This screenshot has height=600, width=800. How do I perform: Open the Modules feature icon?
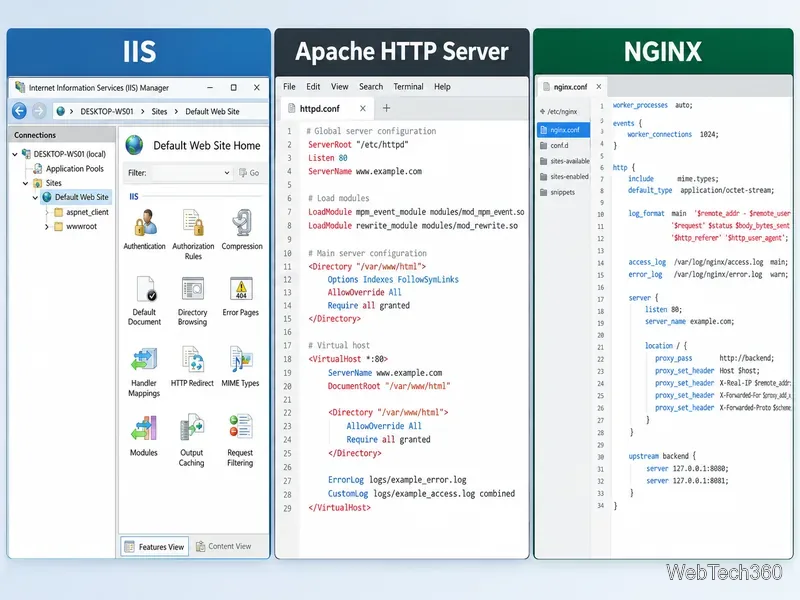pyautogui.click(x=143, y=436)
